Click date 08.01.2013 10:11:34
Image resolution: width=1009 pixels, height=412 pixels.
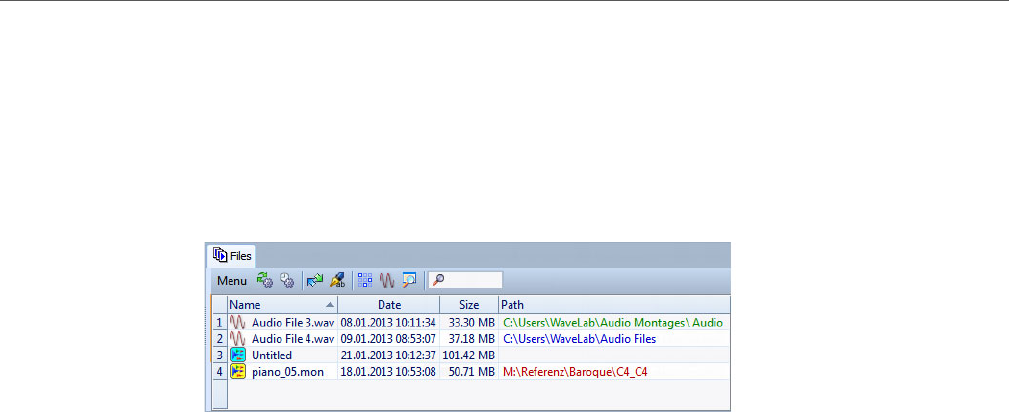(388, 322)
